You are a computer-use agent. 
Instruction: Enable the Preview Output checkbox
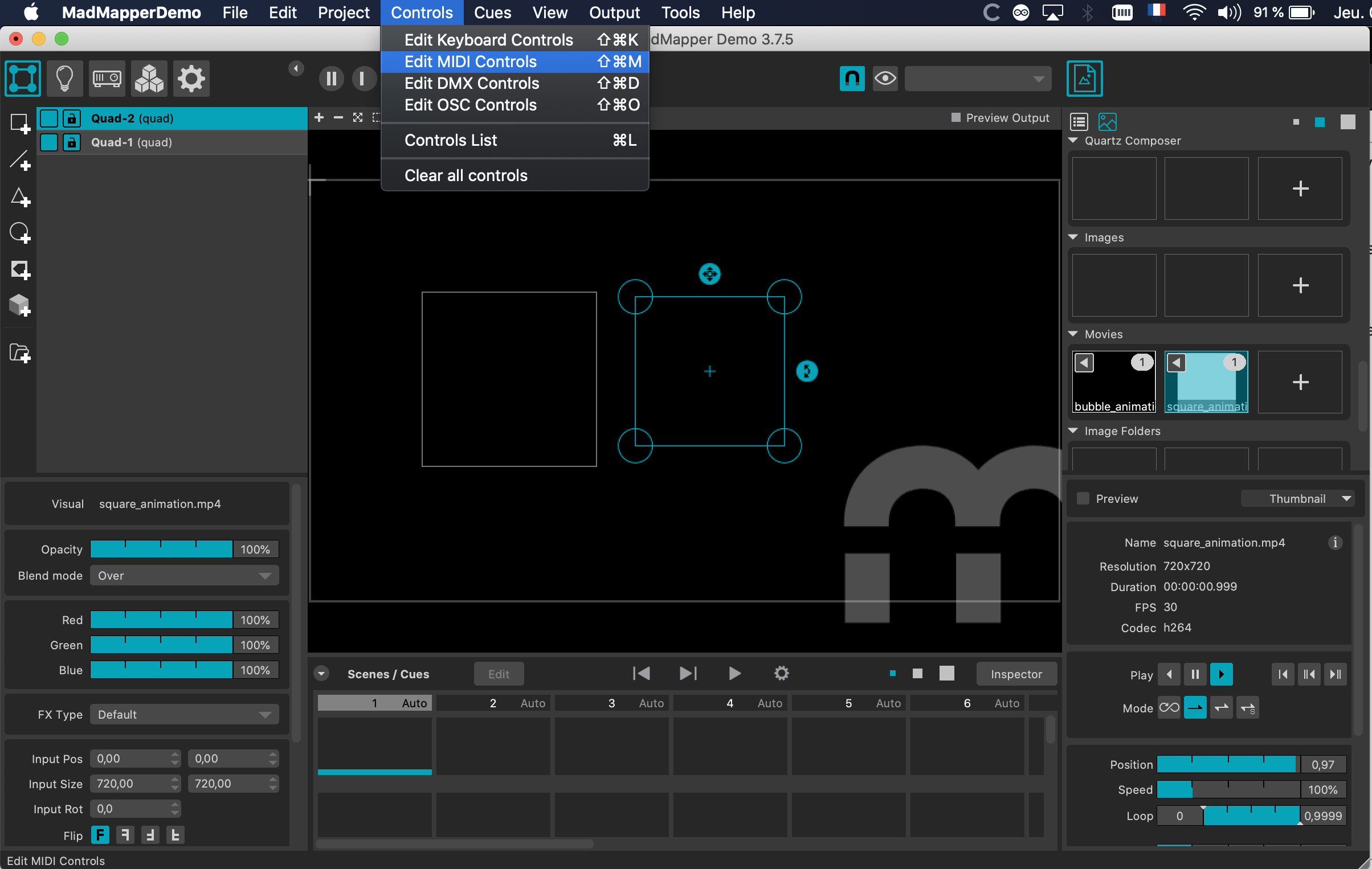956,117
